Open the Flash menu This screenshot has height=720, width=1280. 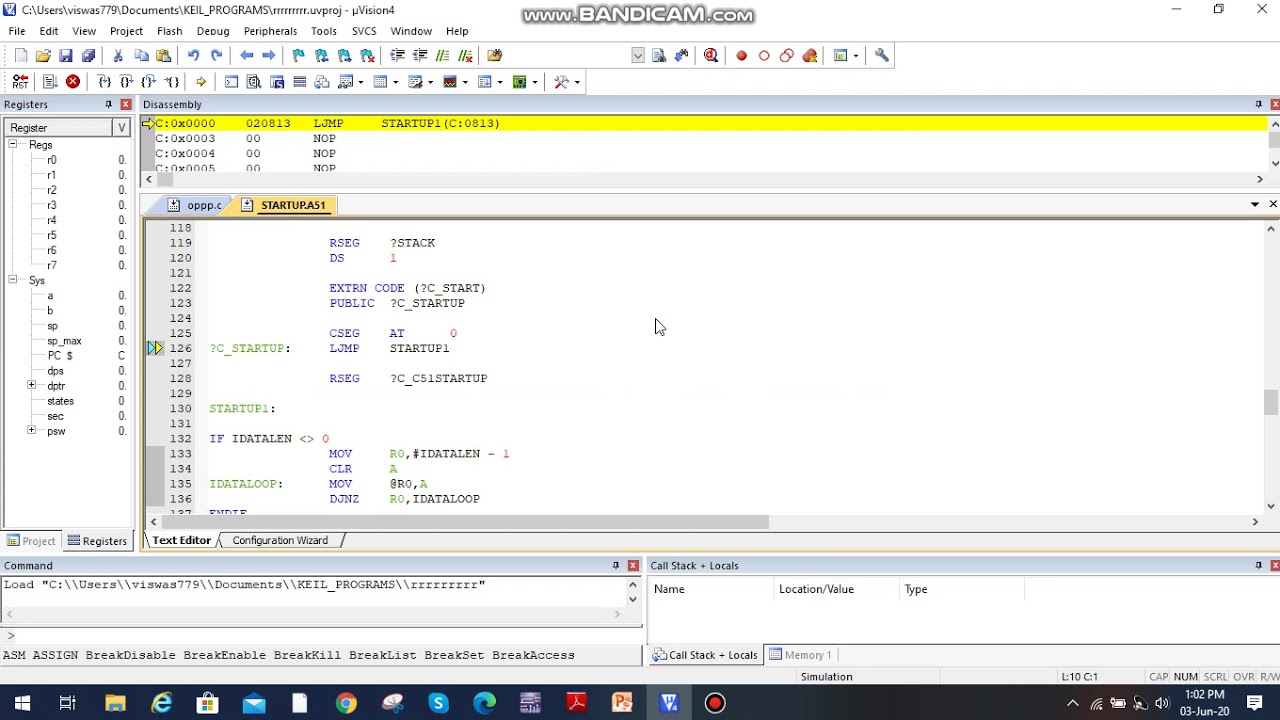[x=170, y=31]
